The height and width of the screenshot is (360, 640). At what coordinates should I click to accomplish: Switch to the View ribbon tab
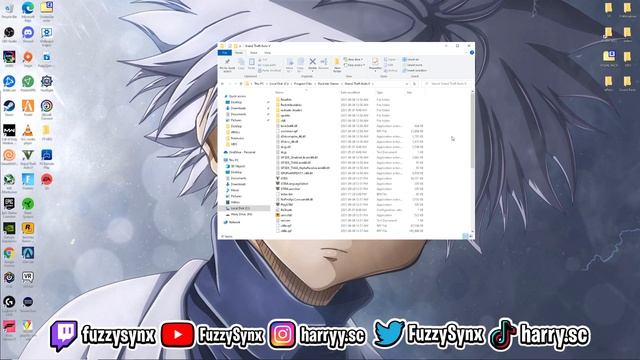coord(267,53)
